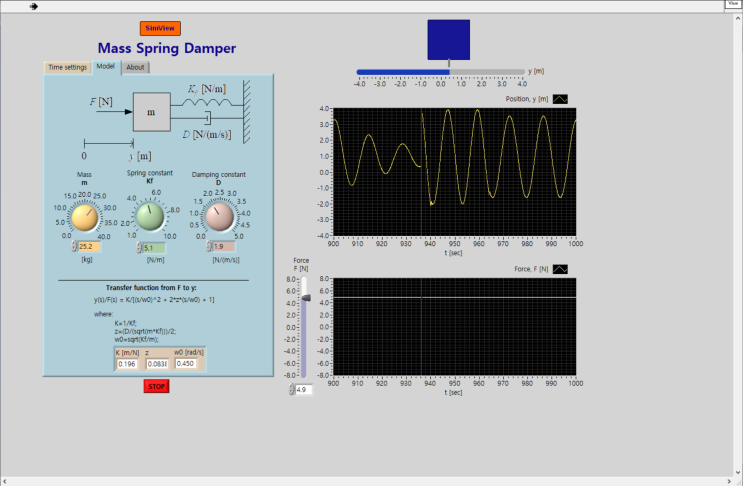Click the Position y chart area
Image resolution: width=743 pixels, height=486 pixels.
pos(455,172)
